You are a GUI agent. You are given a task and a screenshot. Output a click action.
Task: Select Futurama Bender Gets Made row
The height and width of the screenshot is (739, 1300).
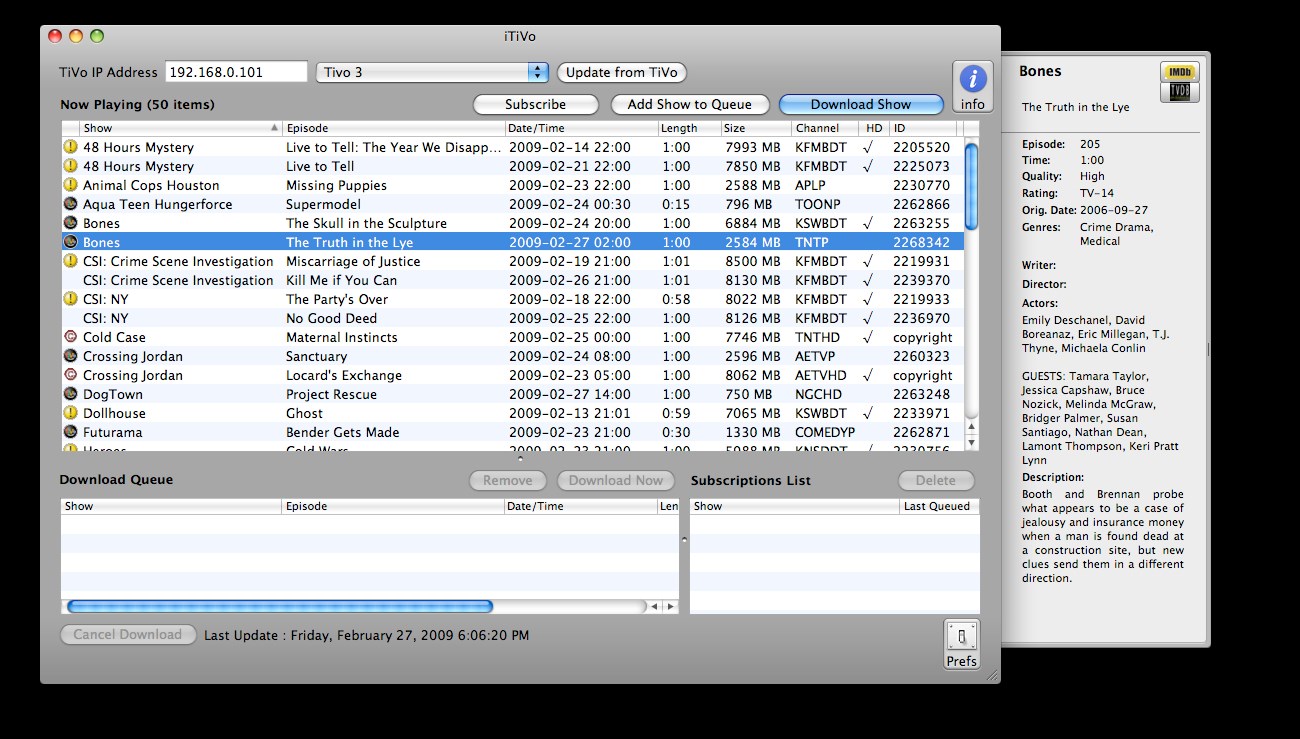coord(512,432)
